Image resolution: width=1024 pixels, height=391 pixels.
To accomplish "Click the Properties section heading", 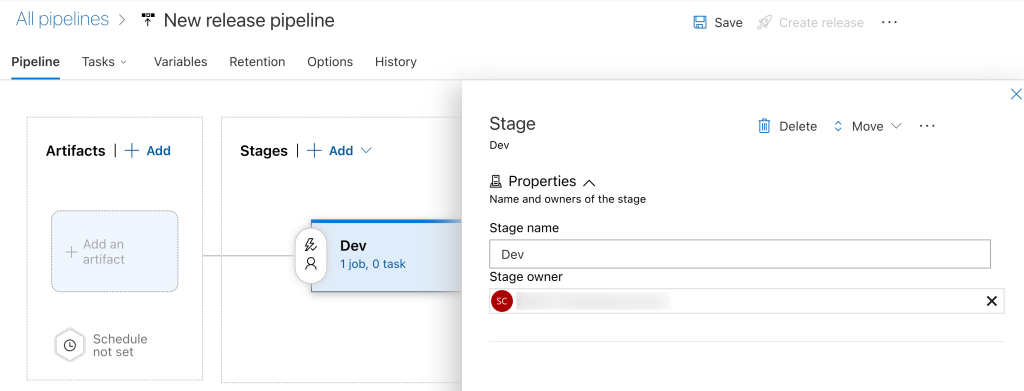I will coord(542,181).
